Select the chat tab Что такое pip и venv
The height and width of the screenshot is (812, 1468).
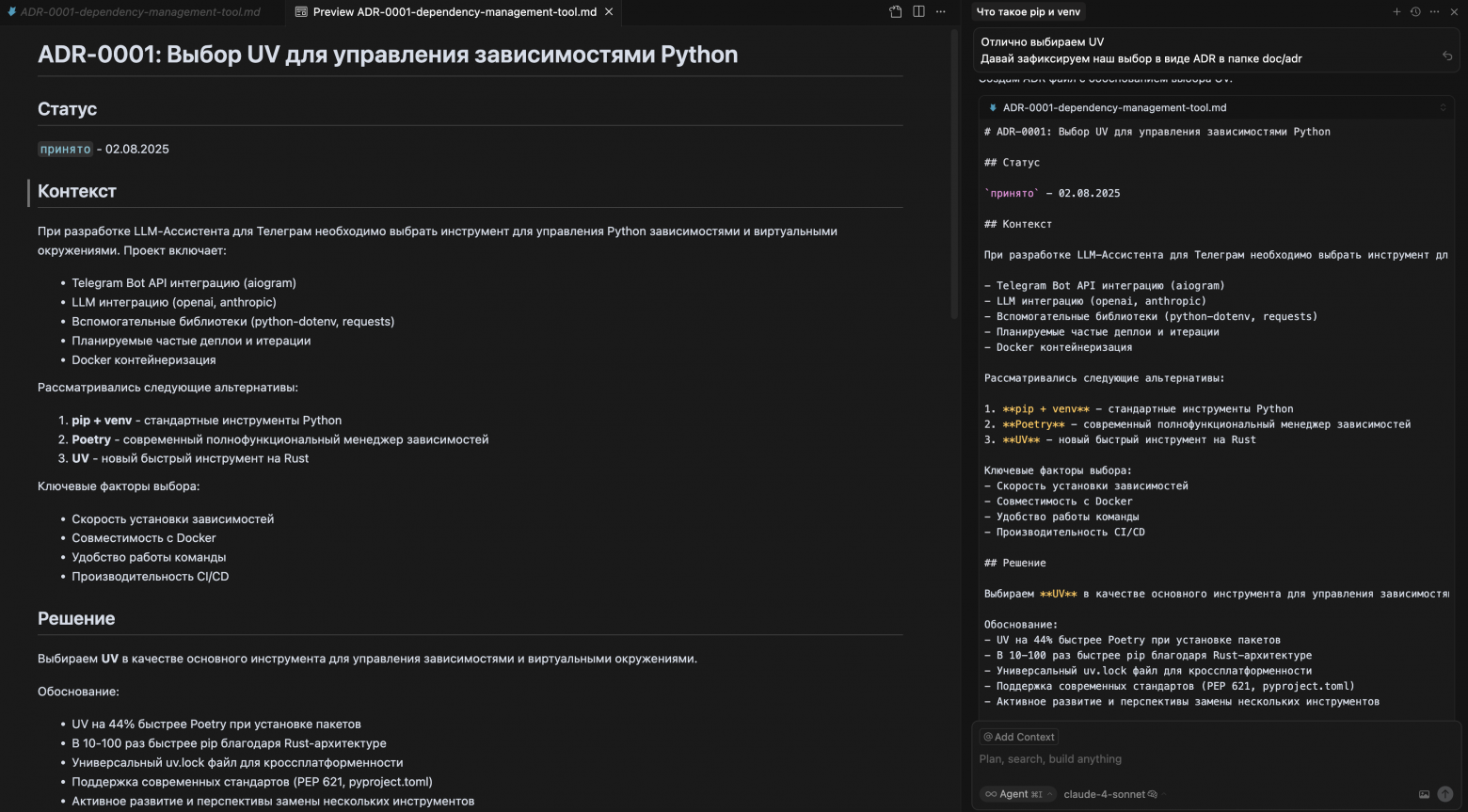[1029, 11]
